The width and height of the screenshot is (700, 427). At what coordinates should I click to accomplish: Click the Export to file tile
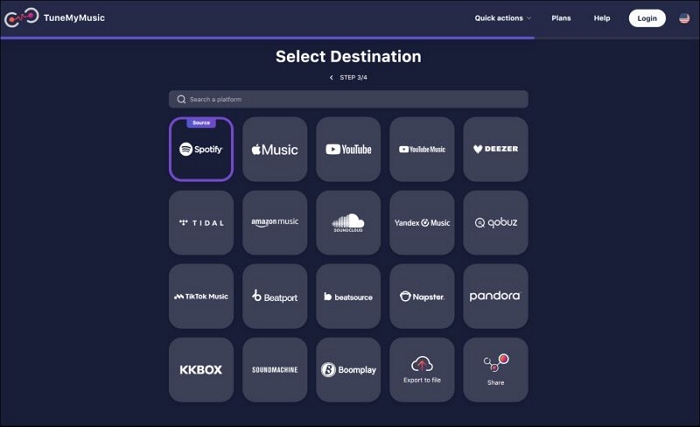(422, 370)
